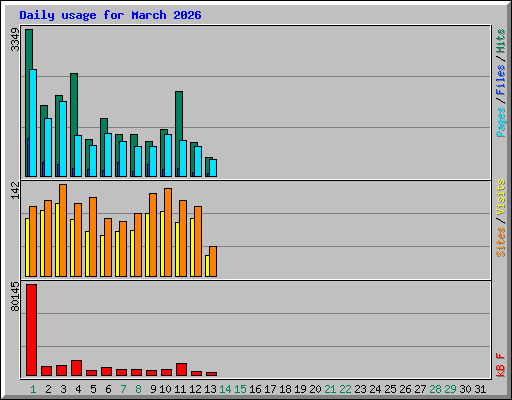Image resolution: width=512 pixels, height=400 pixels.
Task: Click the 'Daily usage for March 2026' title
Action: tap(110, 15)
